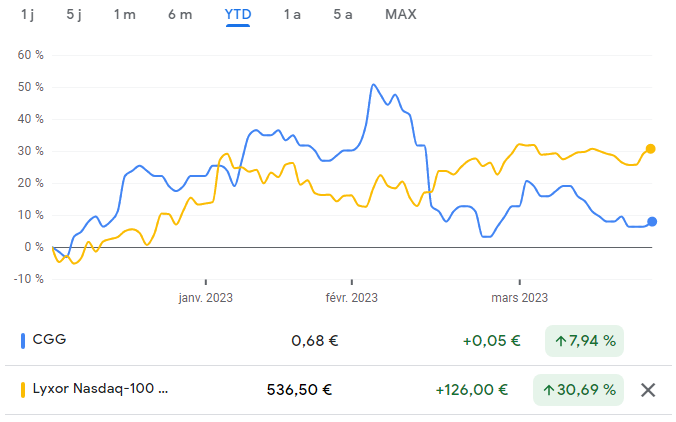
Task: Click the févr. 2023 axis label
Action: 352,297
